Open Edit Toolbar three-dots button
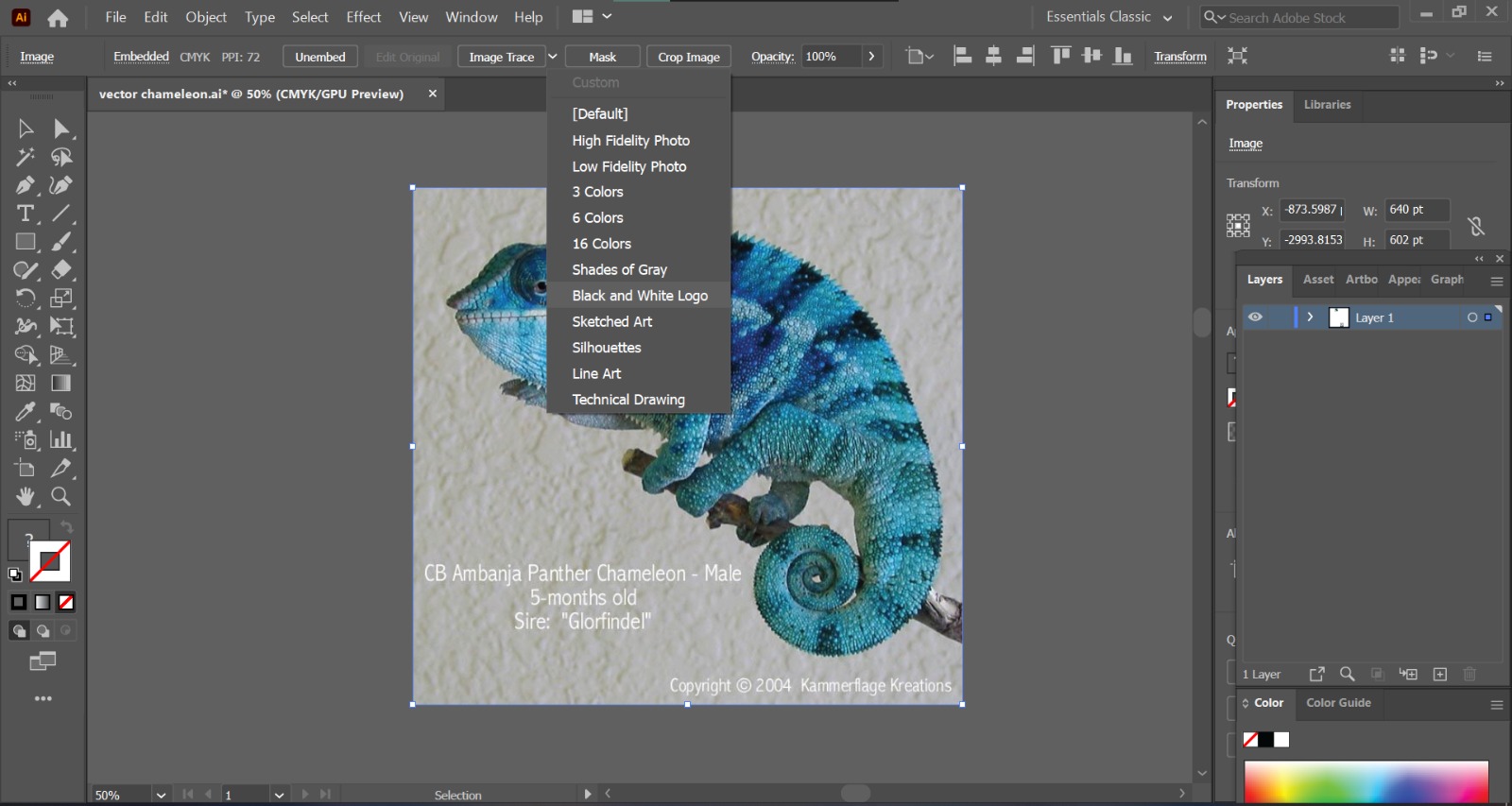This screenshot has height=806, width=1512. click(x=43, y=699)
